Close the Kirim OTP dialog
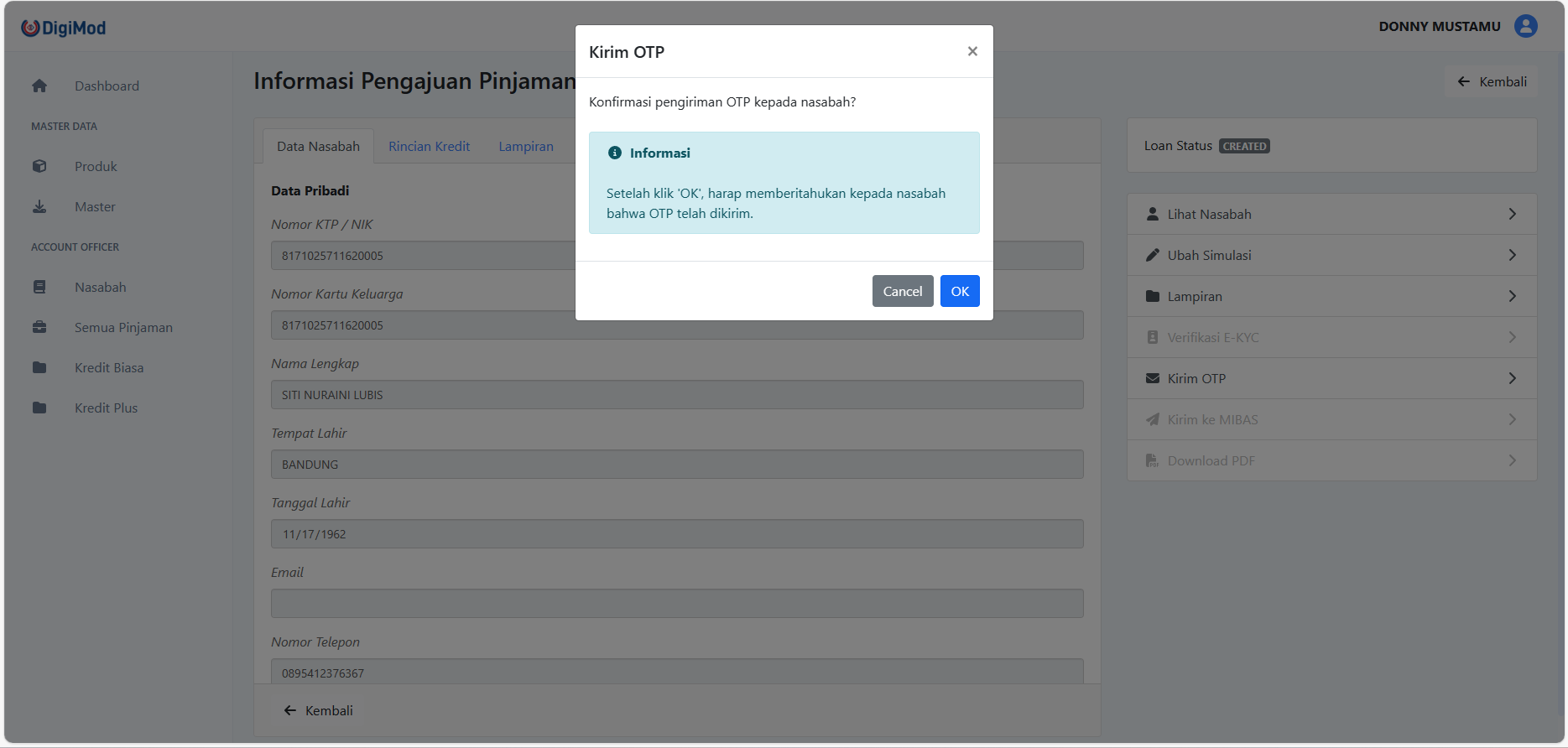This screenshot has height=748, width=1568. click(x=972, y=51)
